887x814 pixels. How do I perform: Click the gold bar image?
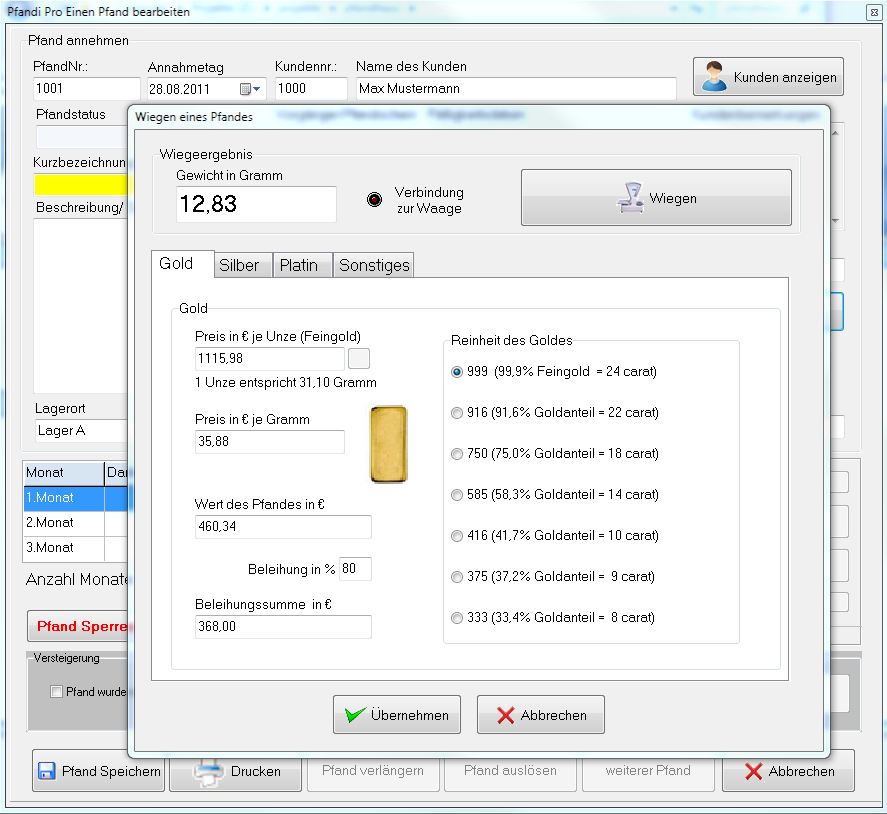388,445
